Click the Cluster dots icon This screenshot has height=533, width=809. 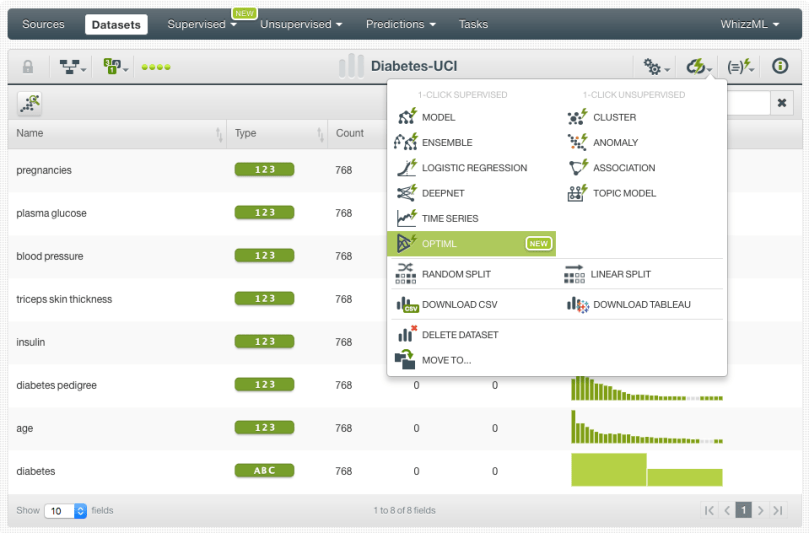tap(577, 117)
